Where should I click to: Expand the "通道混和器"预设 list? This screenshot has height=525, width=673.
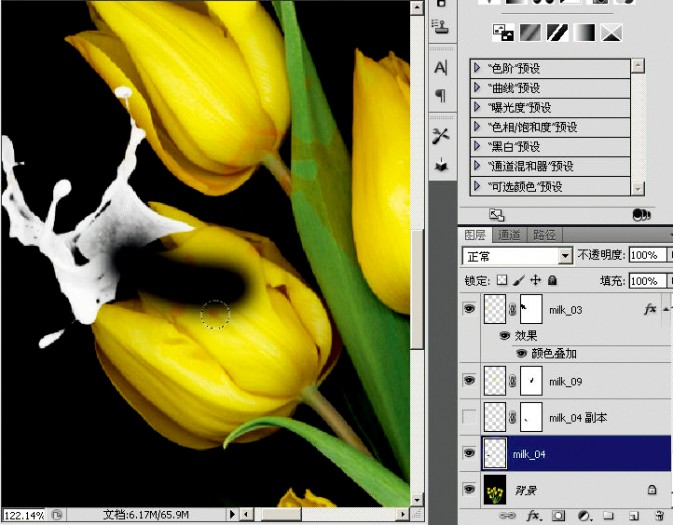tap(477, 166)
